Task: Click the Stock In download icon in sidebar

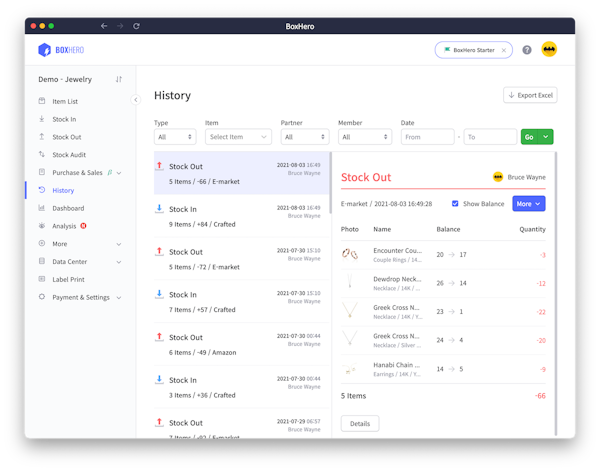Action: click(x=42, y=119)
